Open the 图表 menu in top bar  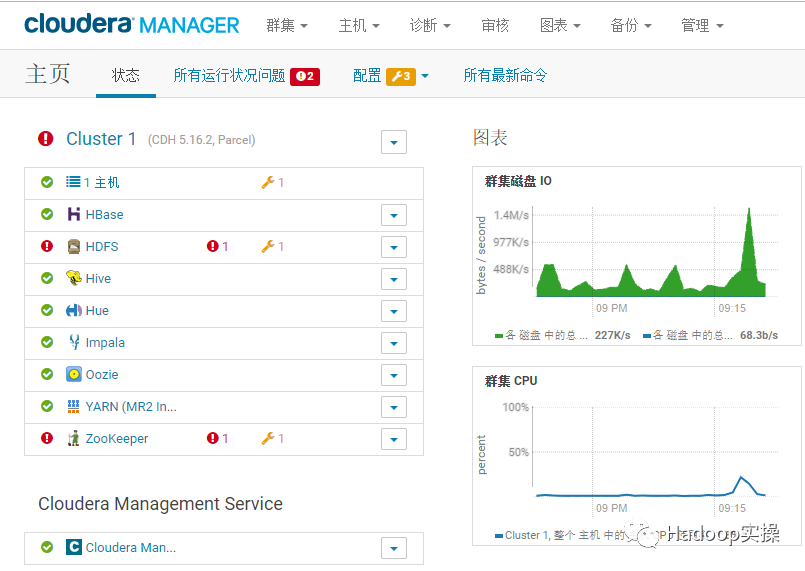click(x=560, y=25)
